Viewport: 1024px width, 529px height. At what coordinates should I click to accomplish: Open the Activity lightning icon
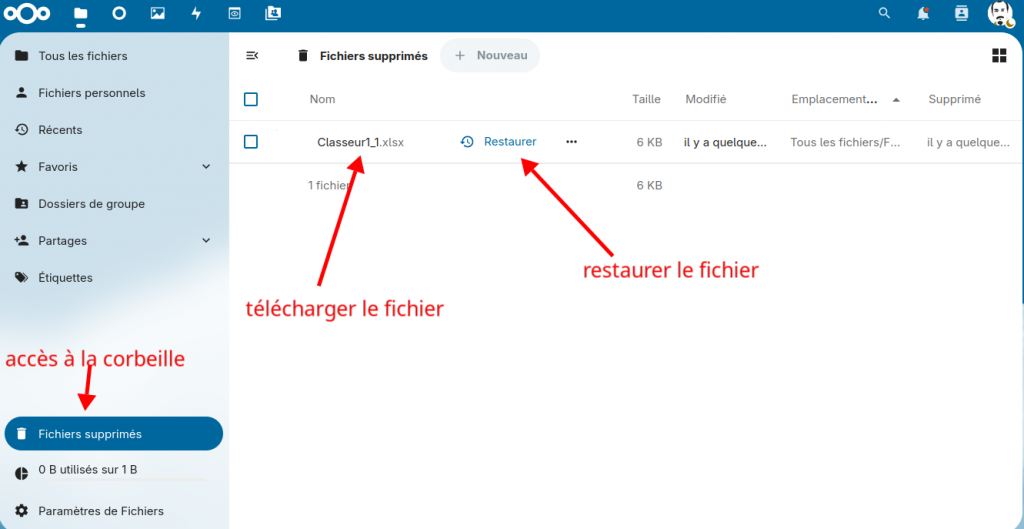click(196, 13)
